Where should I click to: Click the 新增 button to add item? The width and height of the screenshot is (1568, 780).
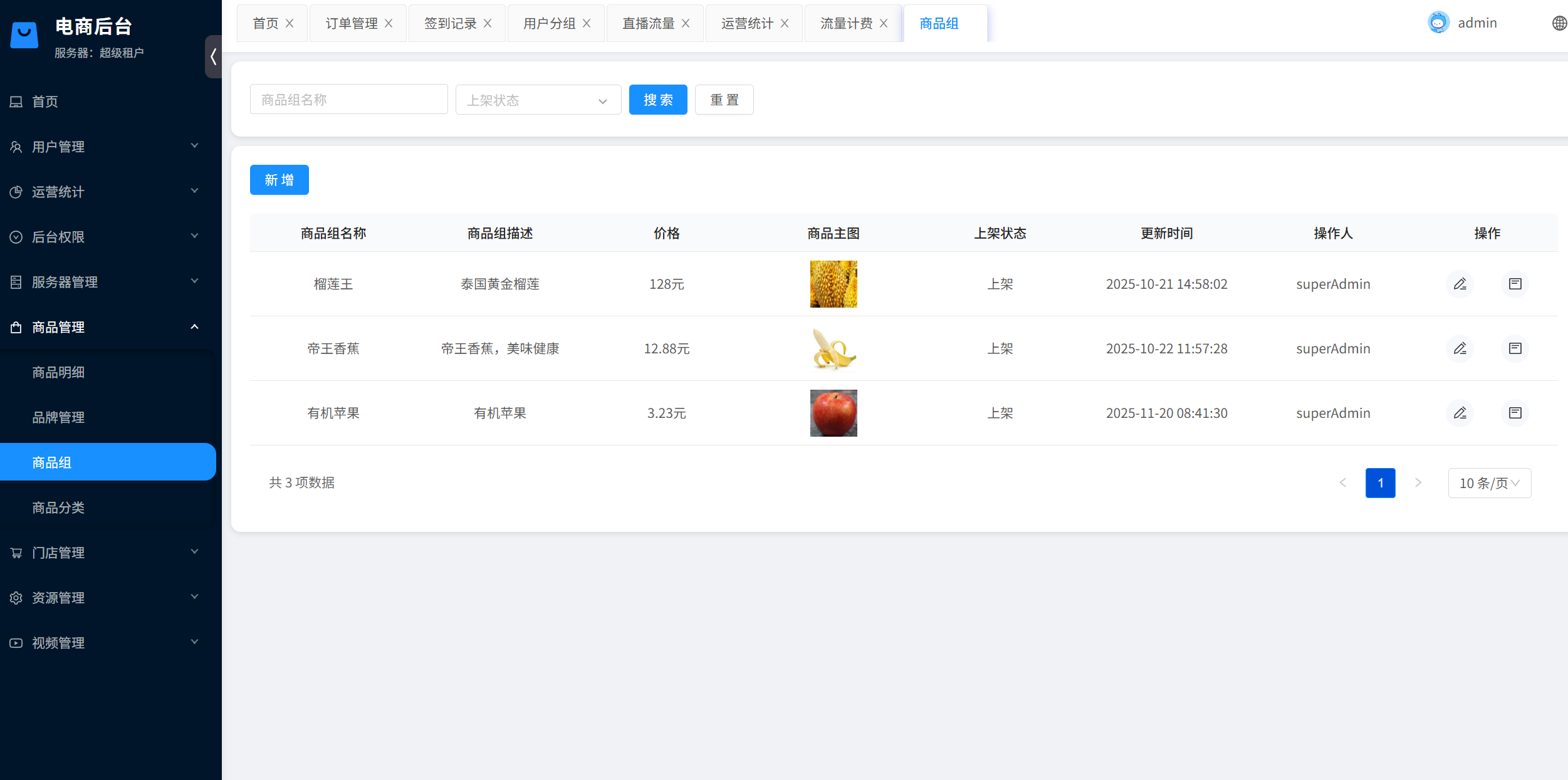[x=279, y=180]
